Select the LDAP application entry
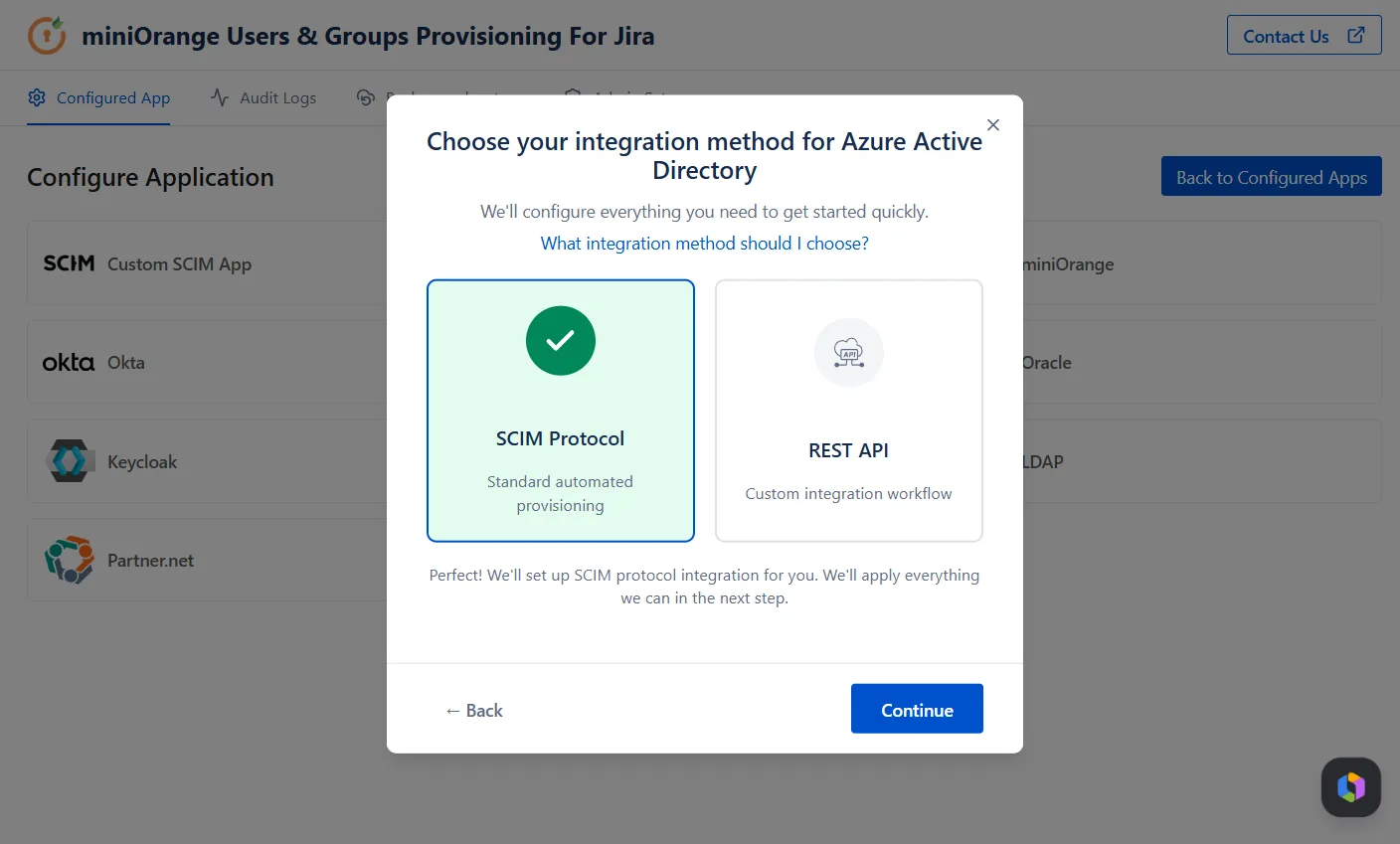 click(x=1042, y=461)
